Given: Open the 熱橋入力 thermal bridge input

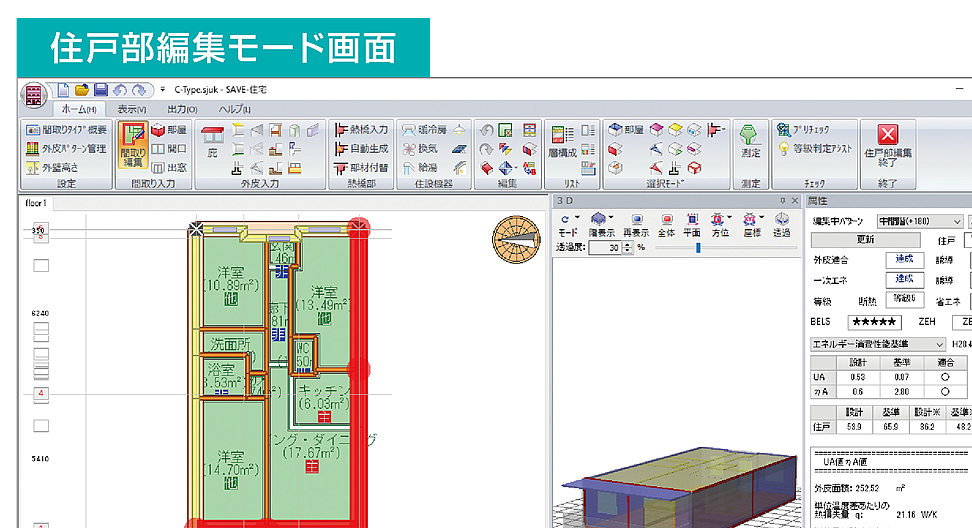Looking at the screenshot, I should [x=361, y=130].
